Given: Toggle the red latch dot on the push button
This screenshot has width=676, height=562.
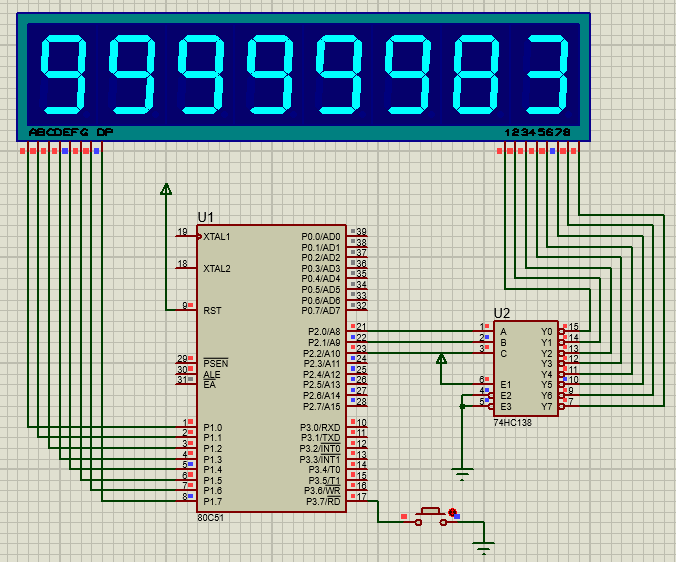Looking at the screenshot, I should 452,512.
